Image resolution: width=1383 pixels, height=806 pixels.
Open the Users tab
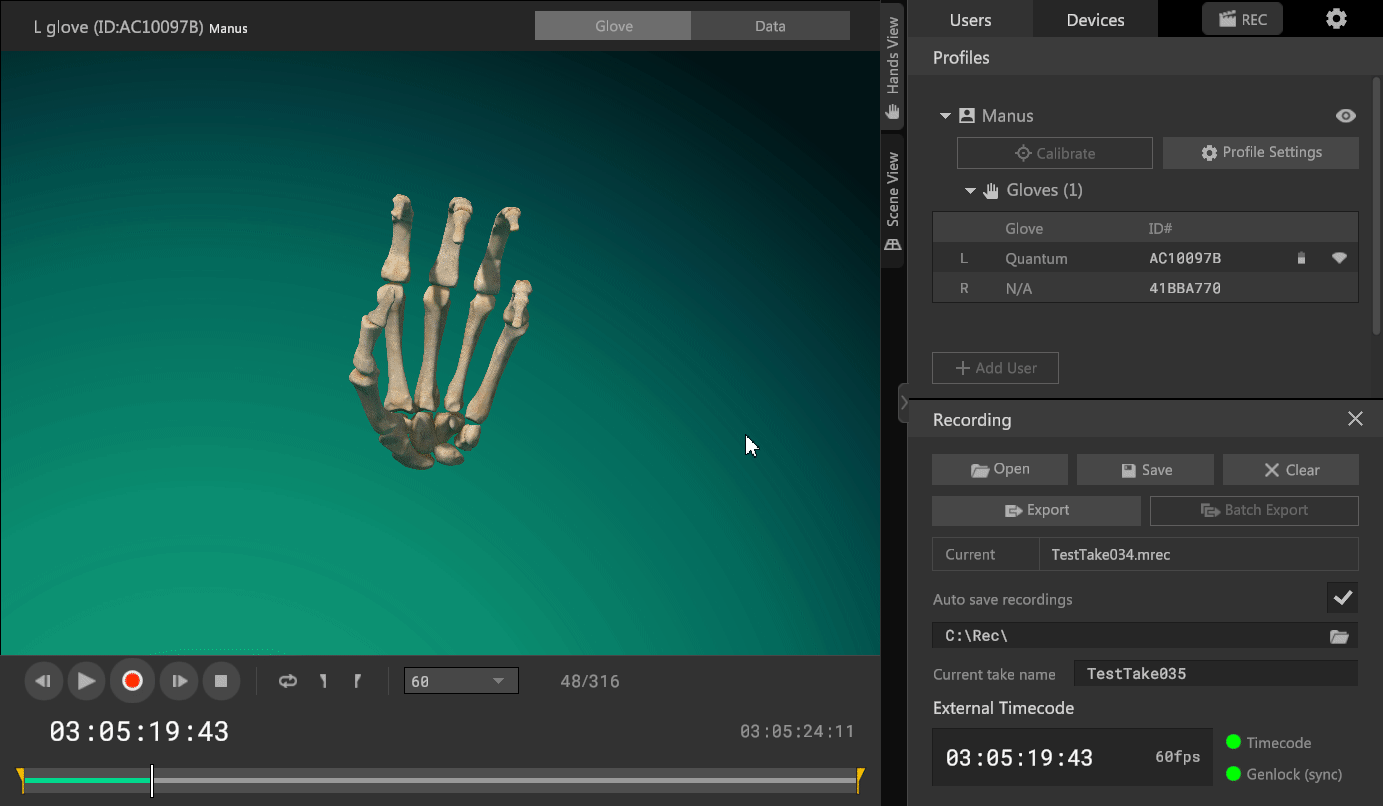pyautogui.click(x=970, y=20)
